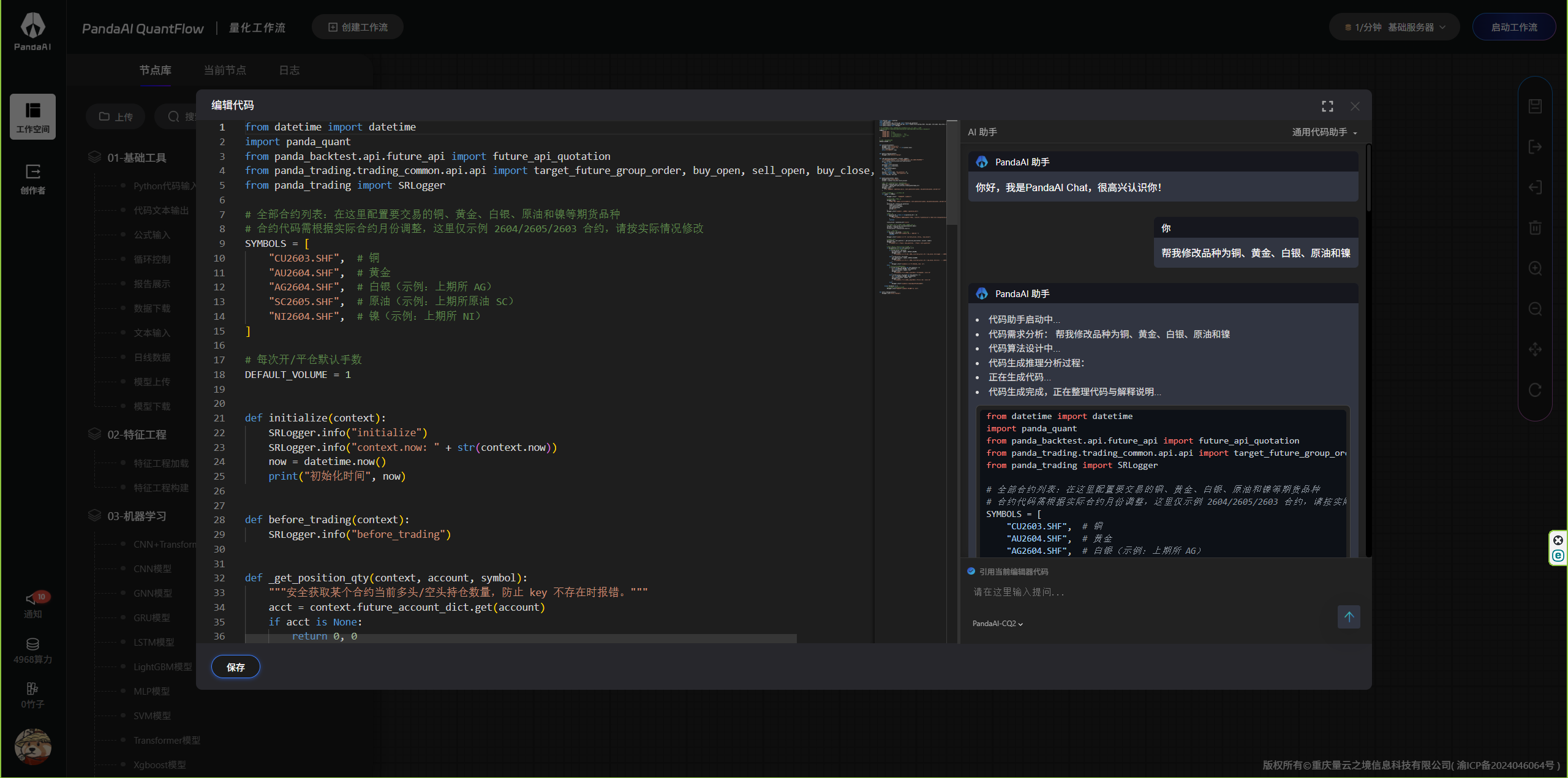Collapse the 01-基础工具 category
The image size is (1568, 778).
(x=137, y=157)
